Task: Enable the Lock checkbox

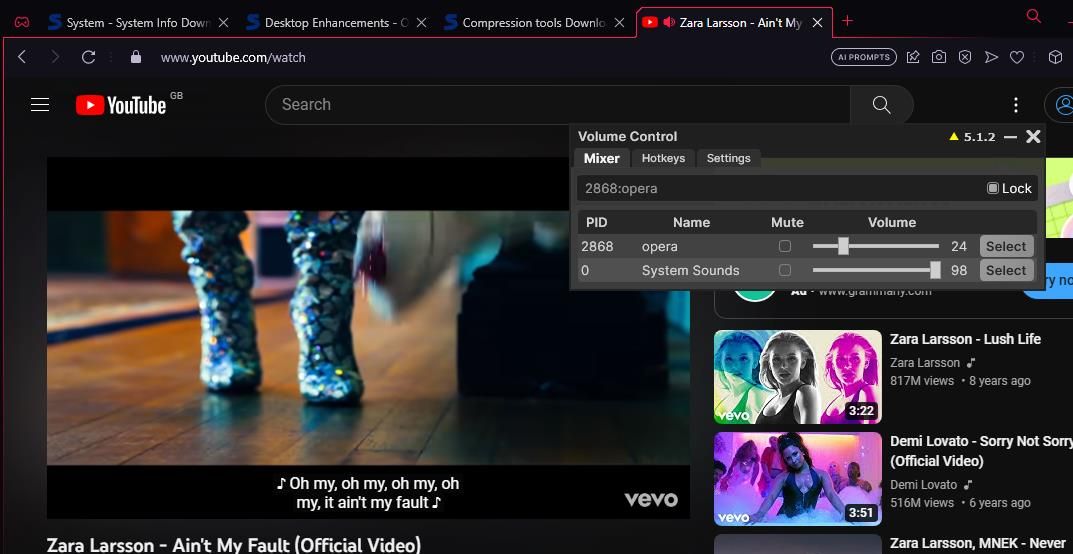Action: pyautogui.click(x=992, y=188)
